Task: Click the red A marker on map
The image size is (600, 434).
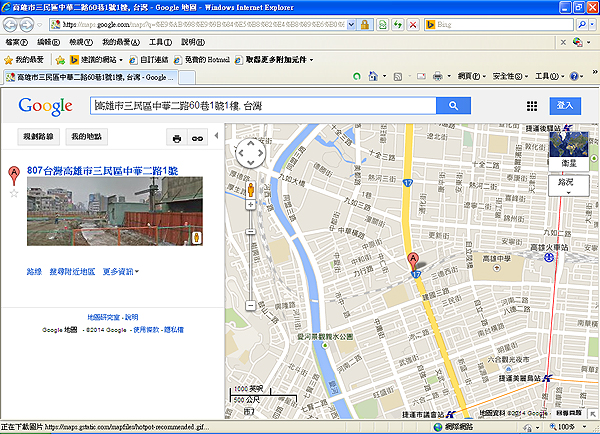Action: point(412,262)
